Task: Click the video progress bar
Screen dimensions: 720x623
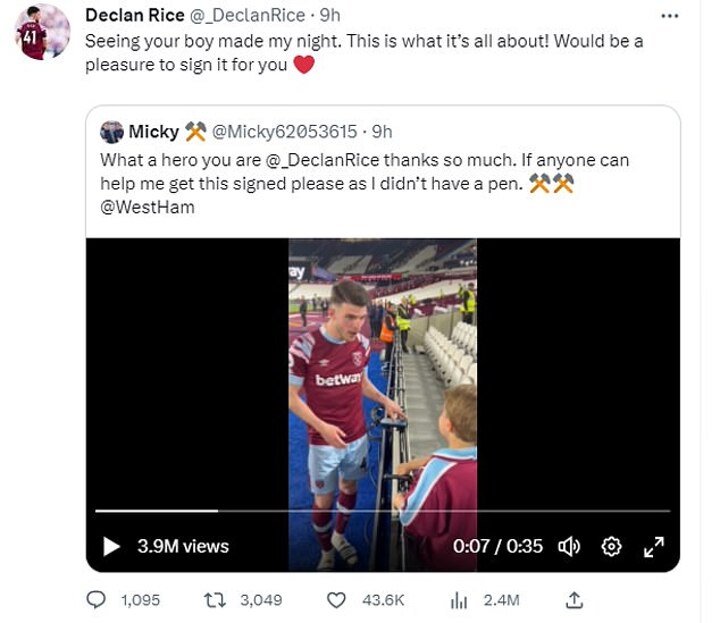Action: pyautogui.click(x=382, y=510)
